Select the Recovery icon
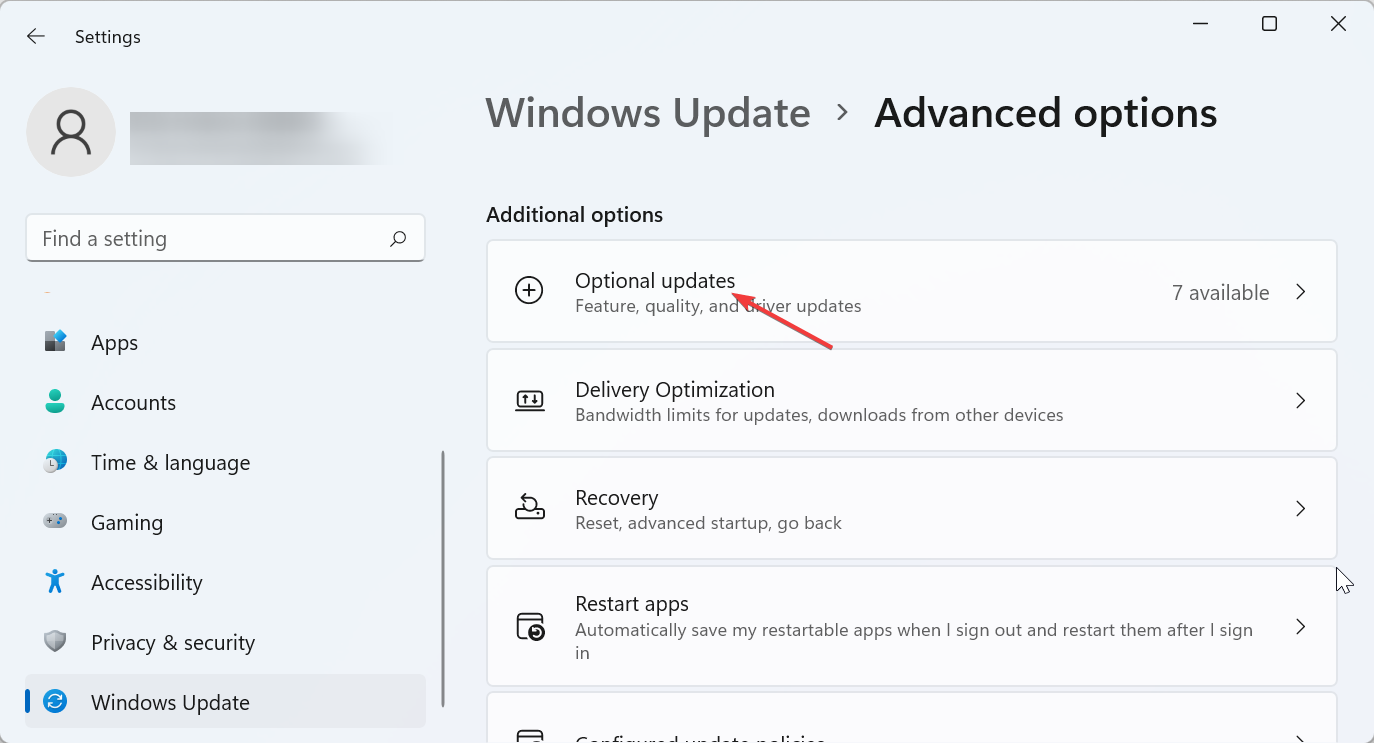The image size is (1374, 743). point(529,508)
